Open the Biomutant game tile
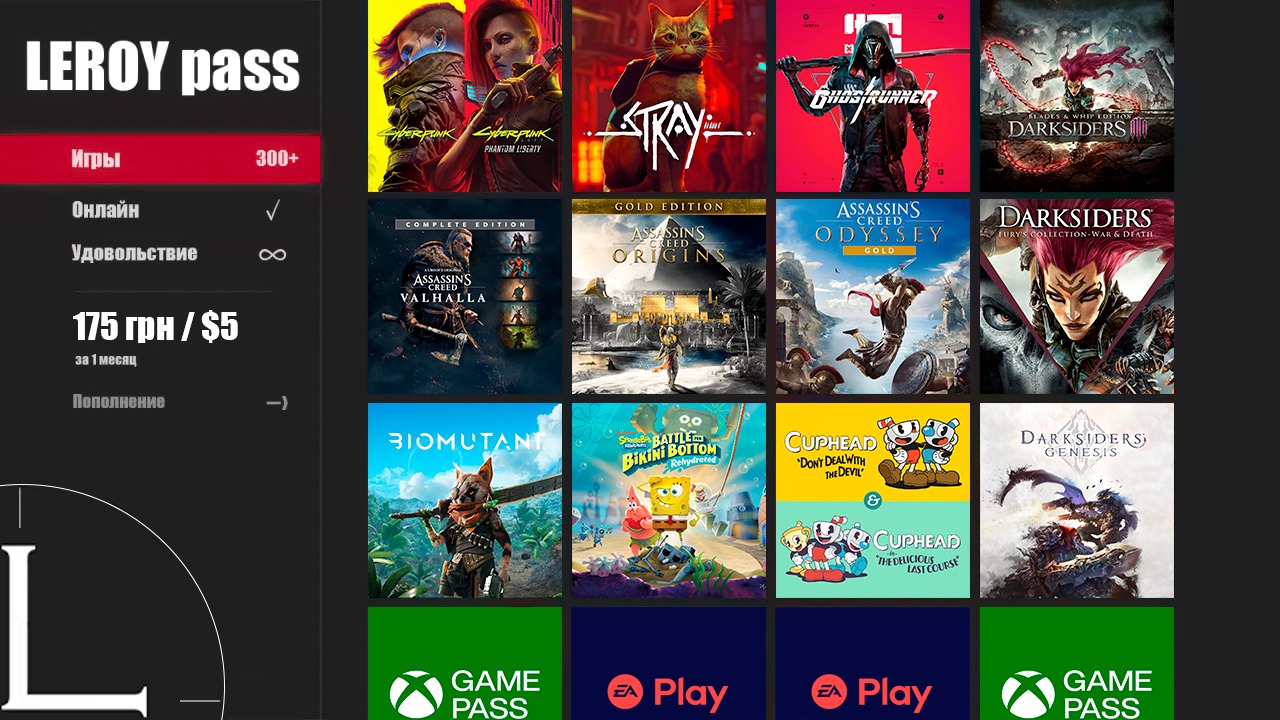Screen dimensions: 1280x720 click(465, 500)
